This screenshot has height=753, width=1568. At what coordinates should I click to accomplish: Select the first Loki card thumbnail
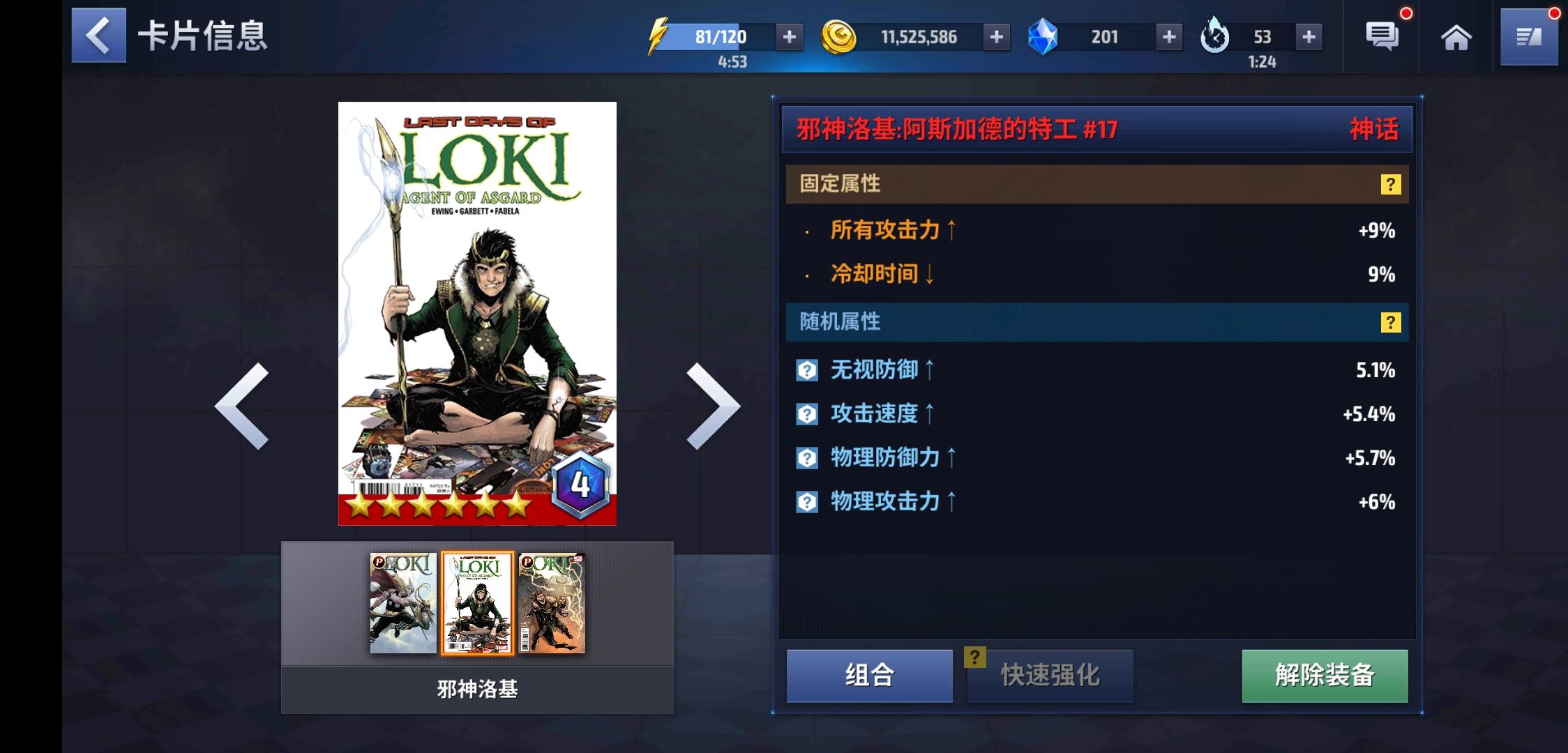point(403,603)
